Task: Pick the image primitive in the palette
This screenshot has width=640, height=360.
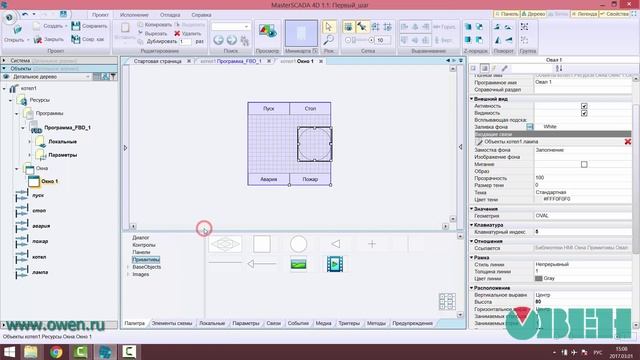Action: 298,264
